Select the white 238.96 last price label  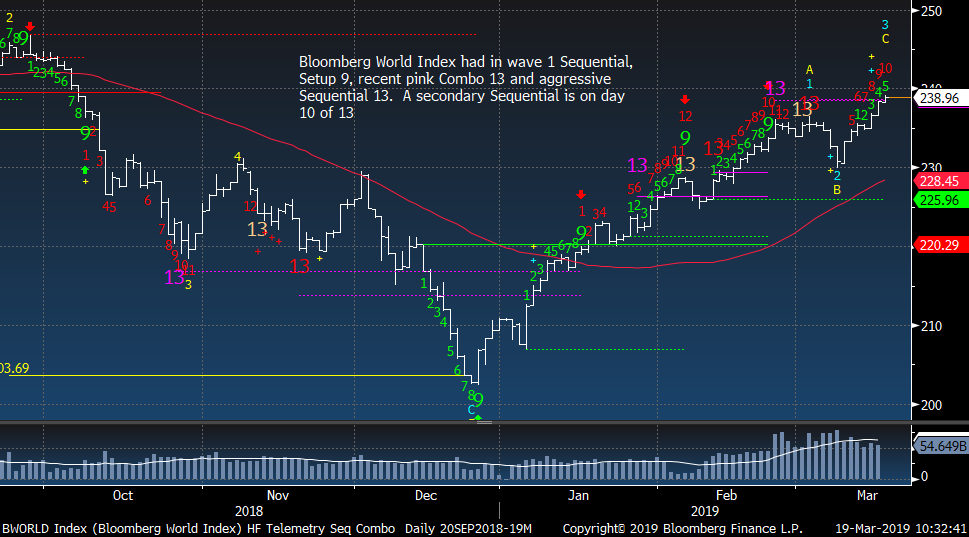[x=939, y=98]
